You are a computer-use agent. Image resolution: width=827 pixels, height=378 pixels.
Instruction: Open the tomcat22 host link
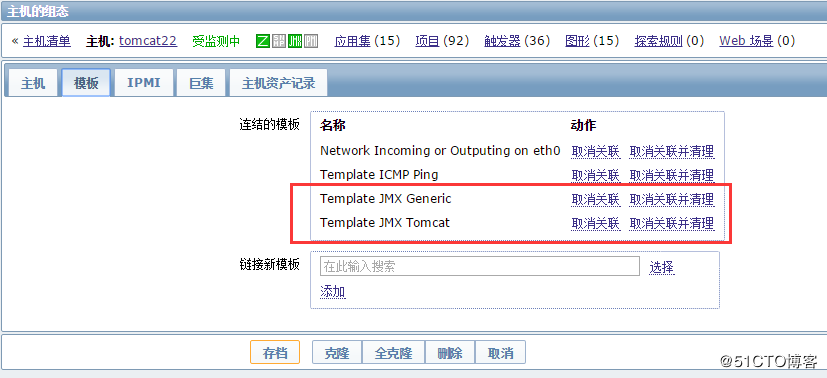pos(148,41)
